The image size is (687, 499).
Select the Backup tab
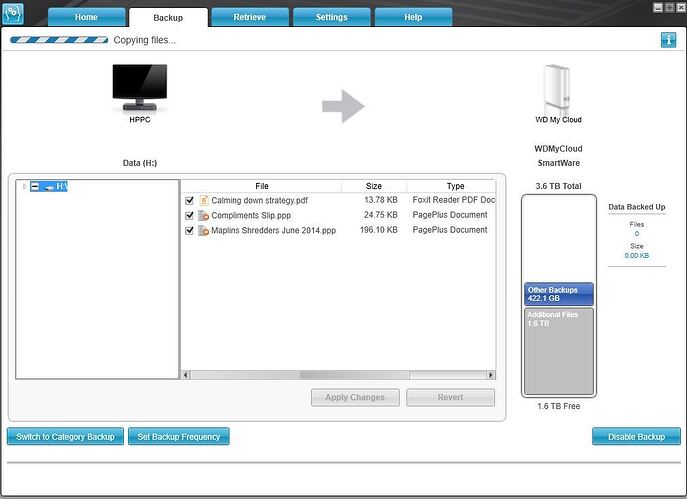[x=168, y=18]
